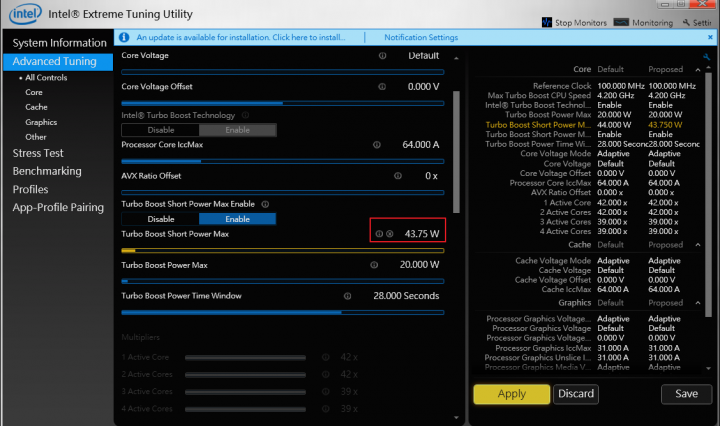Click Core Voltage slider

coord(282,72)
